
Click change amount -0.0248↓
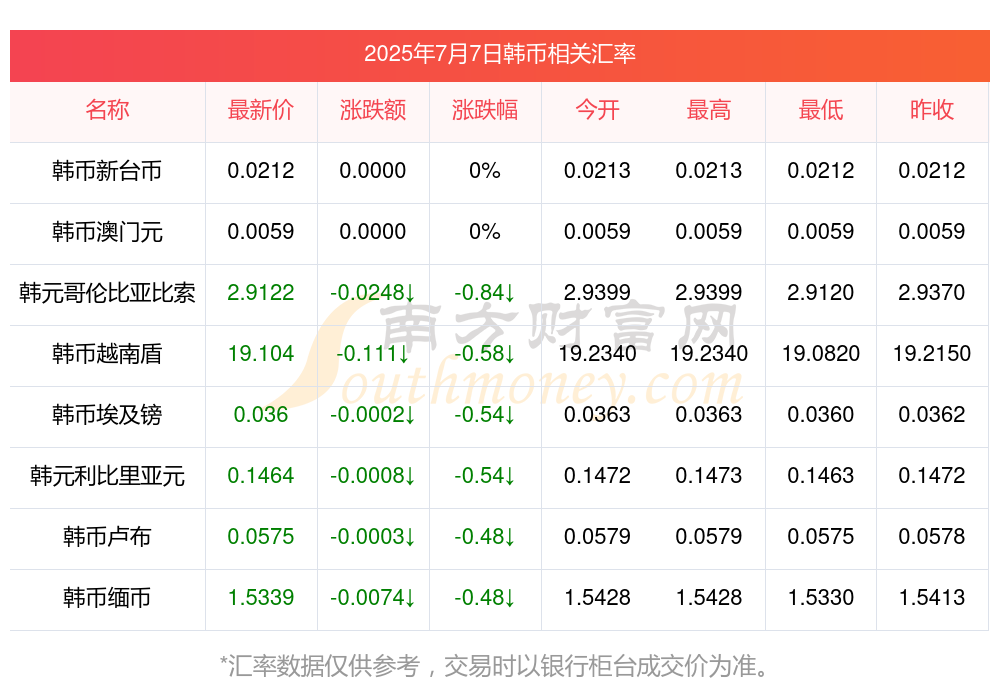point(373,293)
